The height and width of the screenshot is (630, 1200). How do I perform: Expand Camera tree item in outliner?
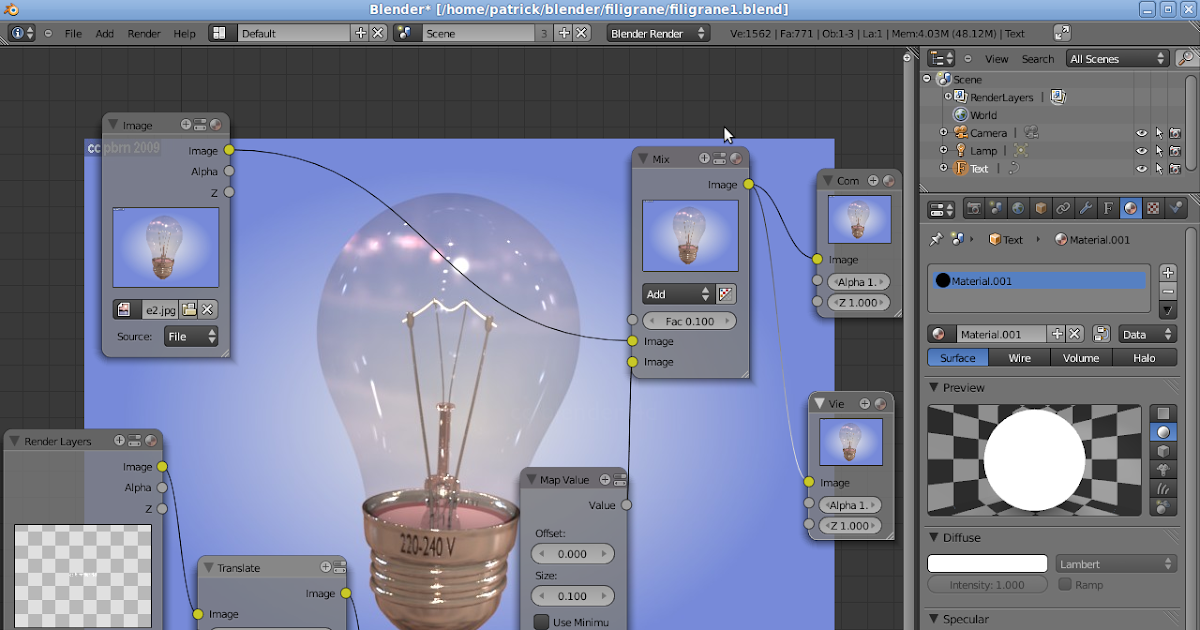click(x=943, y=133)
